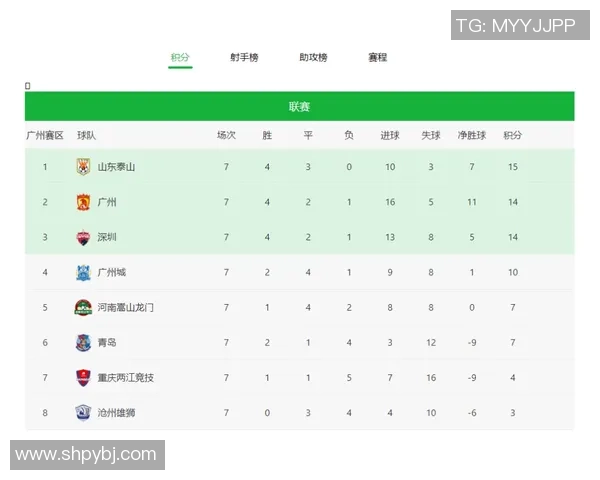Open the 助攻榜 assists tab

(313, 58)
